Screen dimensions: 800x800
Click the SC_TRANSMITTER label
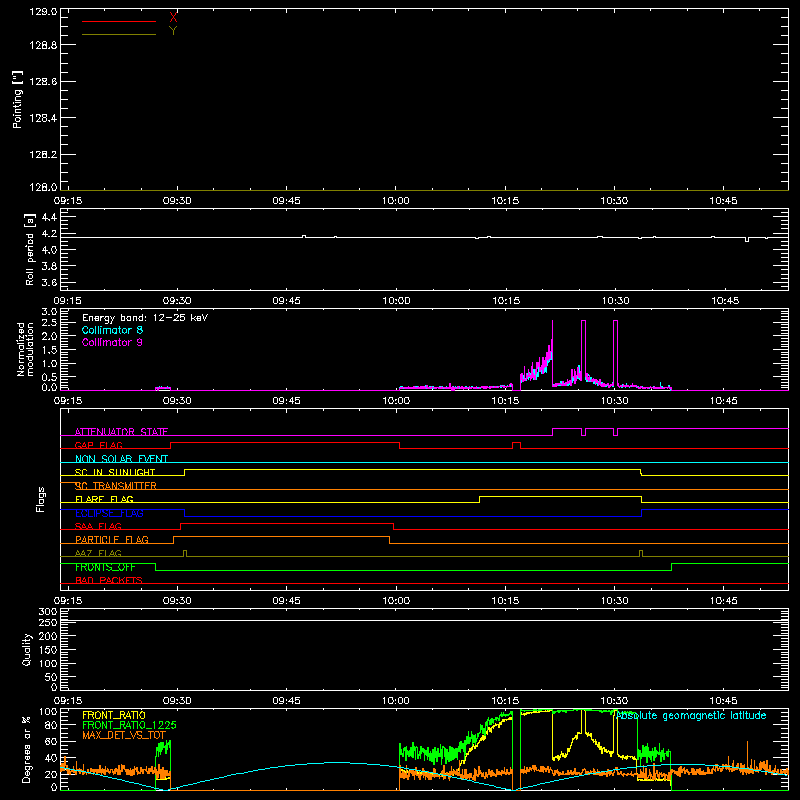(x=116, y=486)
